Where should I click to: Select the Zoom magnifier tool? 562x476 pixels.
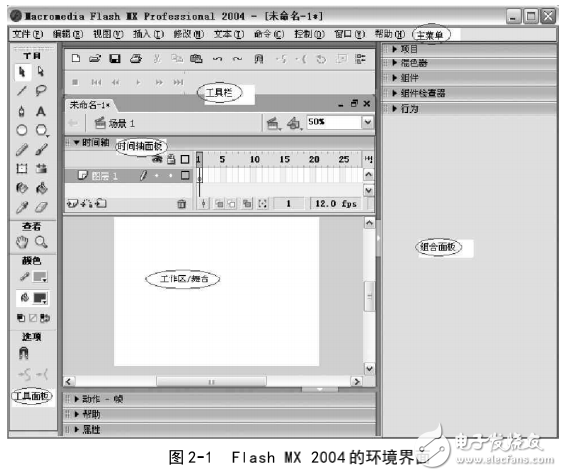41,242
